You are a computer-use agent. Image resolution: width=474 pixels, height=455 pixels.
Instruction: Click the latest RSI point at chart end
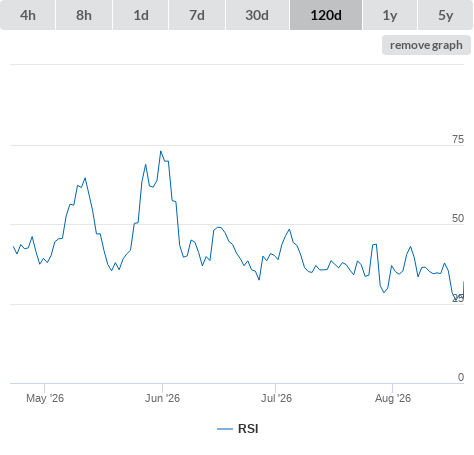[x=463, y=282]
